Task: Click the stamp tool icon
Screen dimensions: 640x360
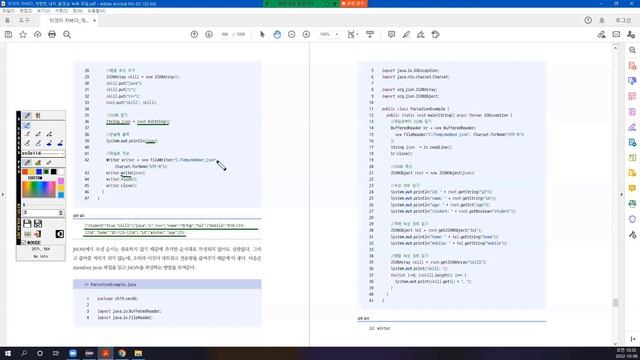Action: pos(436,35)
